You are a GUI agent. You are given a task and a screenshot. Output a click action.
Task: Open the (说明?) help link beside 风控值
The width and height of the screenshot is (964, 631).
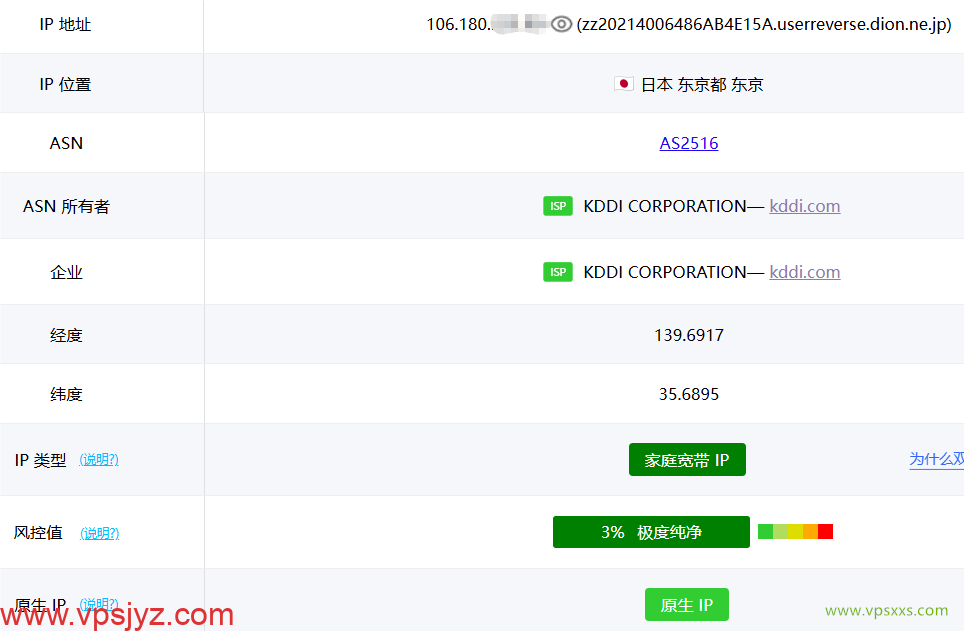[100, 533]
